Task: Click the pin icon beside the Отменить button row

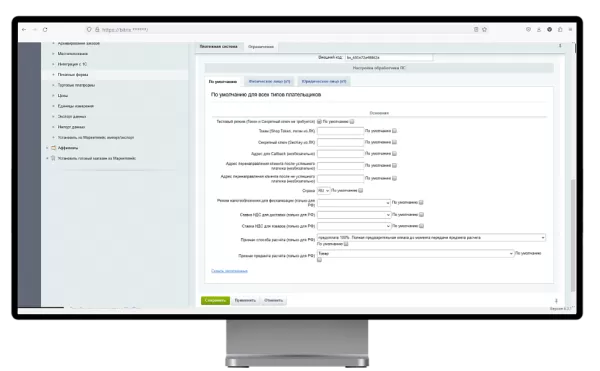Action: 556,301
